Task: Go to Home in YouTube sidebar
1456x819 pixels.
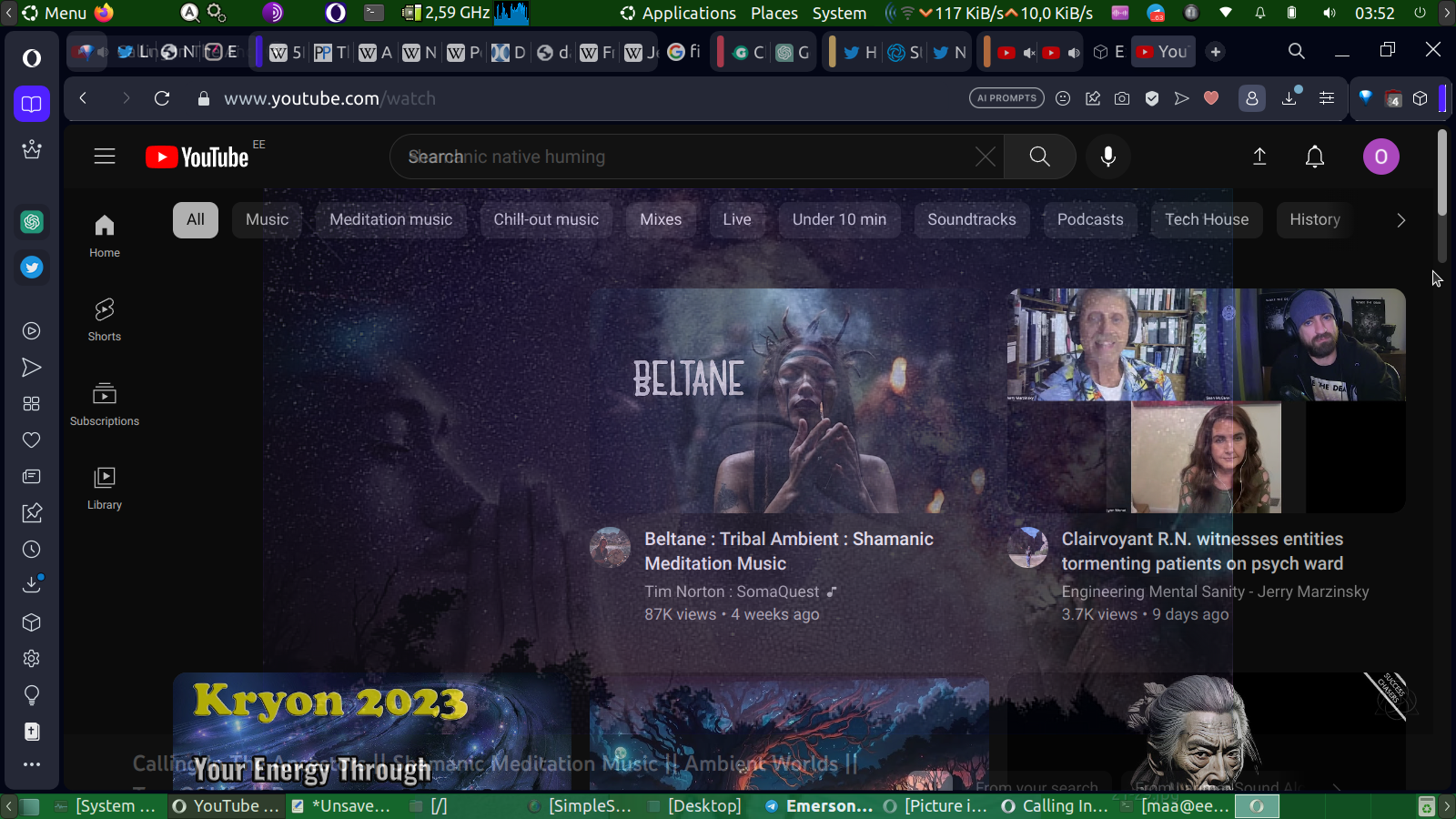Action: coord(105,236)
